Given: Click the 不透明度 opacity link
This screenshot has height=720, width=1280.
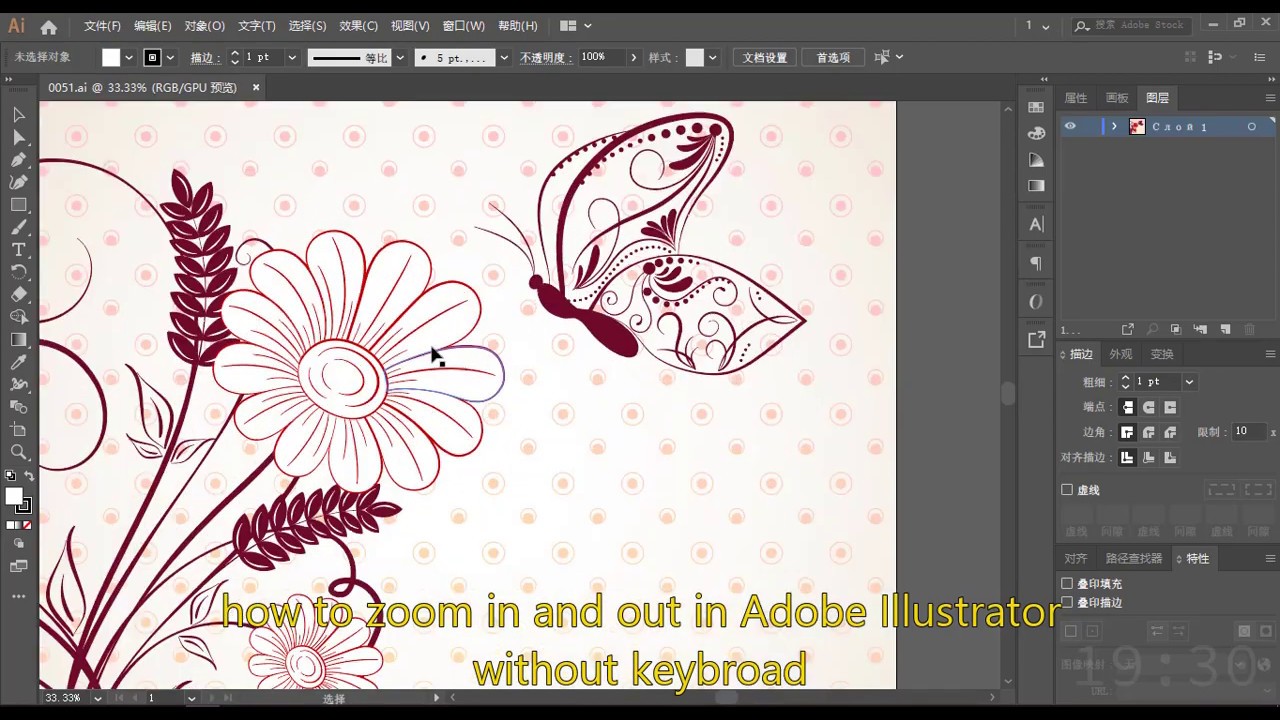Looking at the screenshot, I should coord(545,58).
